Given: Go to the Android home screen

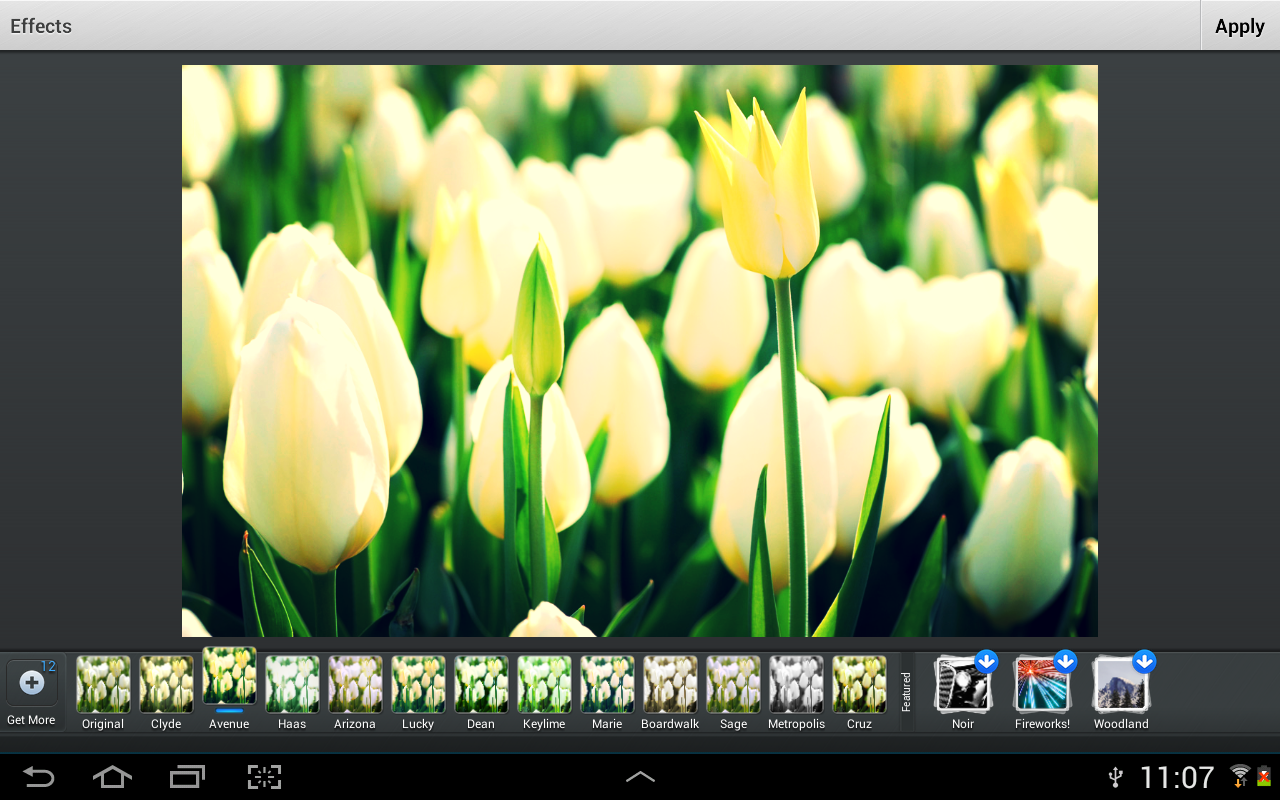Looking at the screenshot, I should point(112,777).
